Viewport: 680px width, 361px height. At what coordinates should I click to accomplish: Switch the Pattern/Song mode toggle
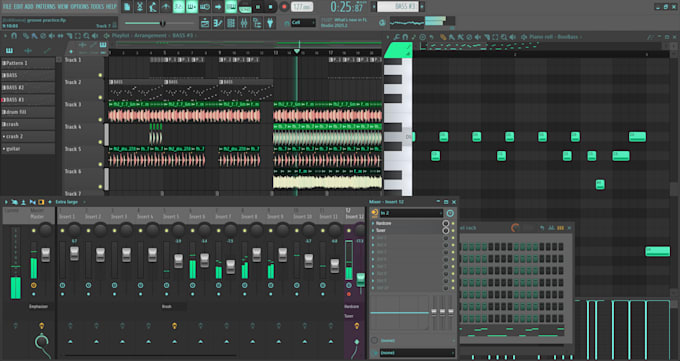[x=245, y=7]
